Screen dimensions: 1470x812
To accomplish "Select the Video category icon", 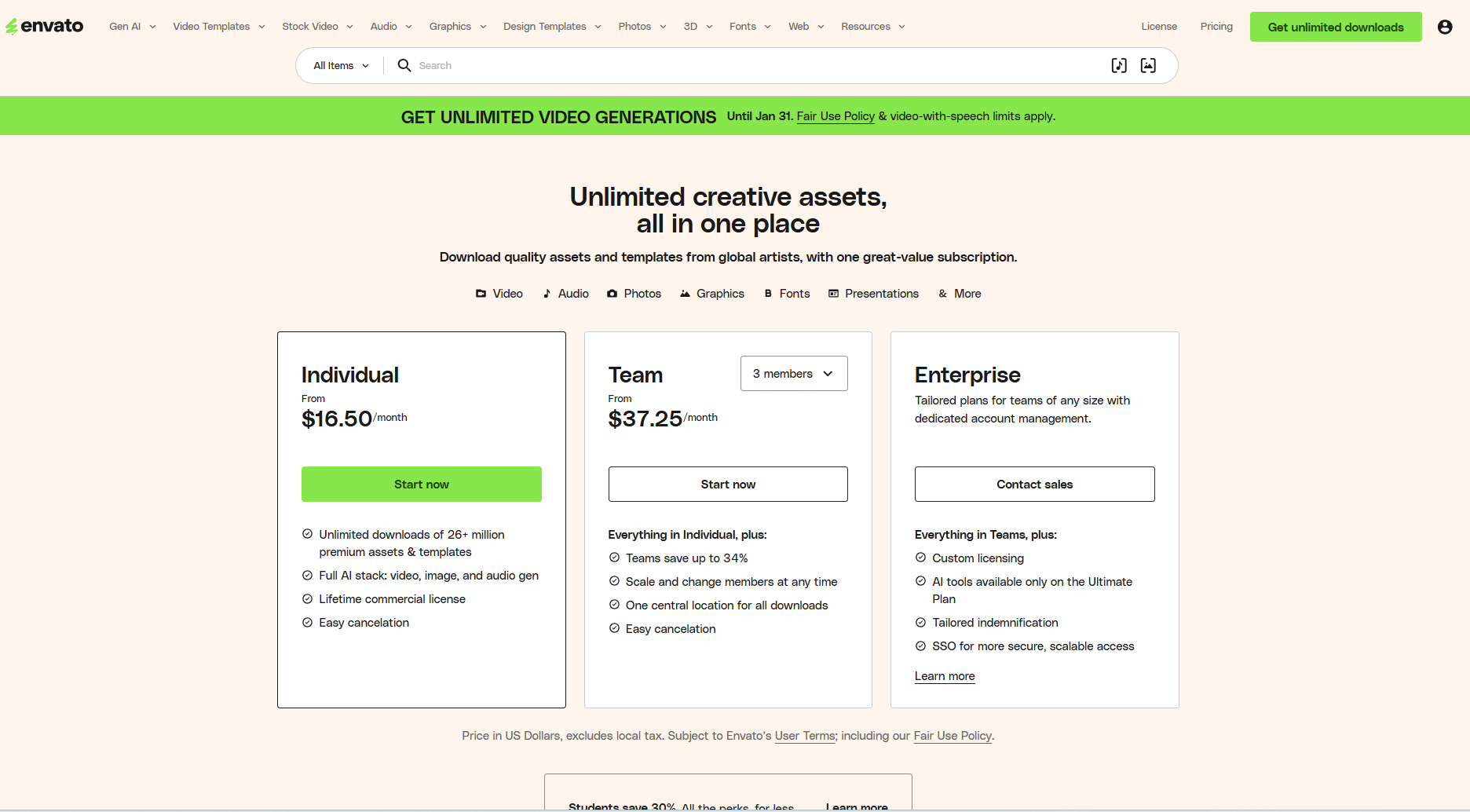I will [481, 293].
